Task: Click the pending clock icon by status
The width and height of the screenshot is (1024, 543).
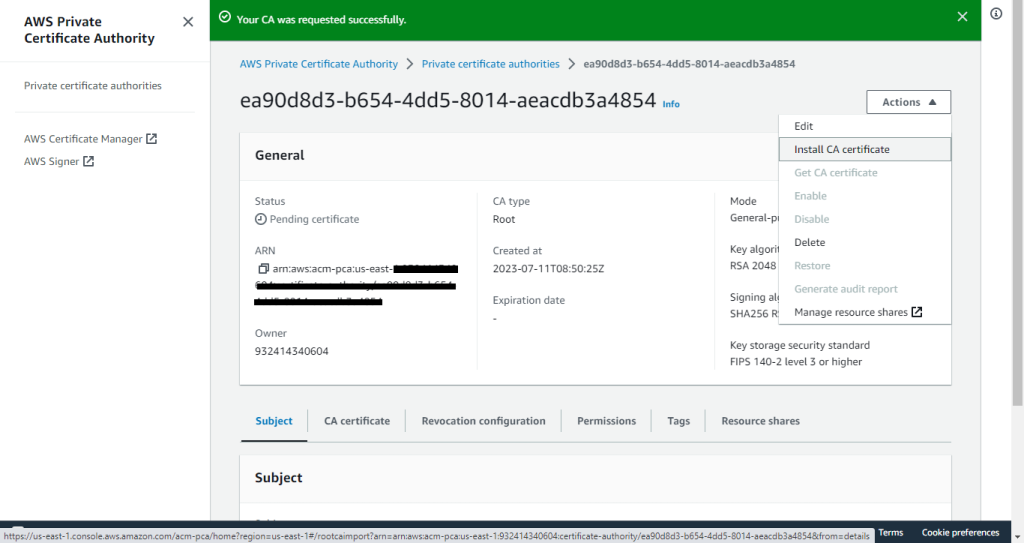Action: pyautogui.click(x=261, y=220)
